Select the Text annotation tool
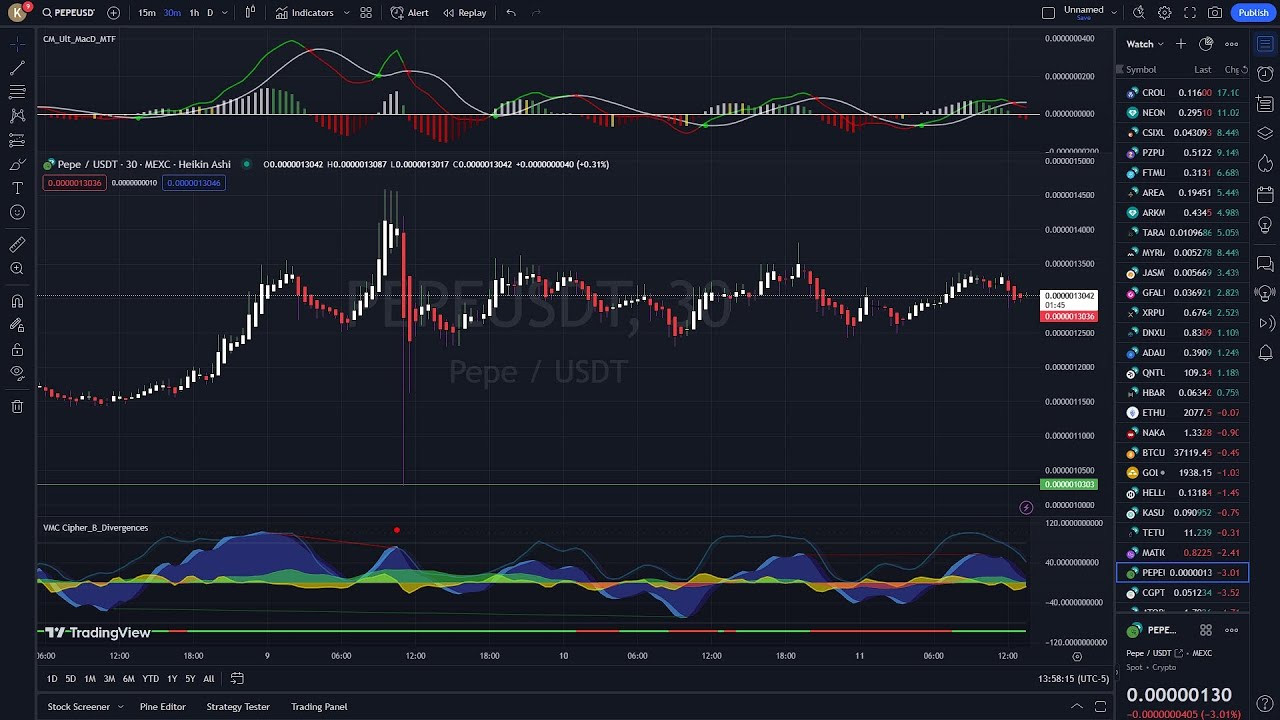This screenshot has height=720, width=1280. [17, 188]
